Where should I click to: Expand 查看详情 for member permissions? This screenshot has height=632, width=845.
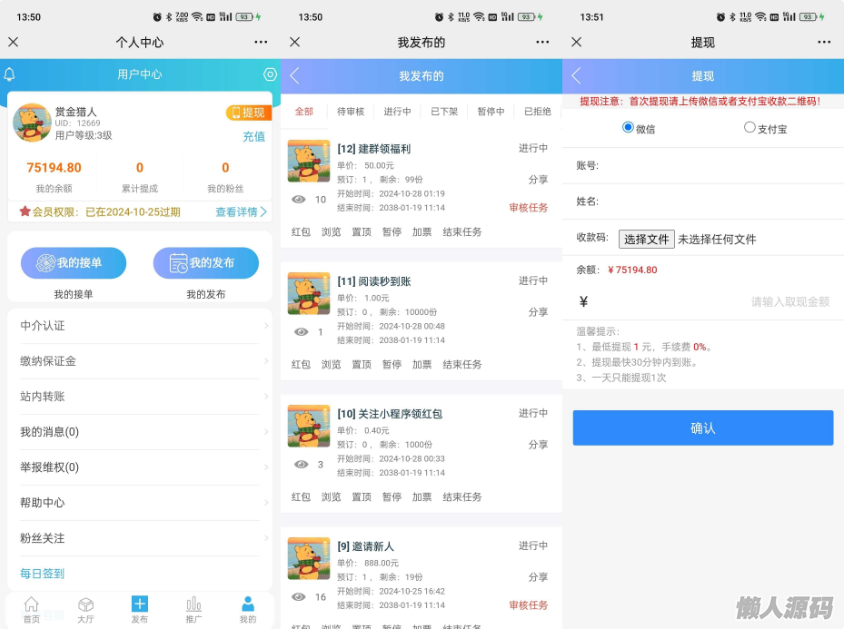click(x=241, y=212)
